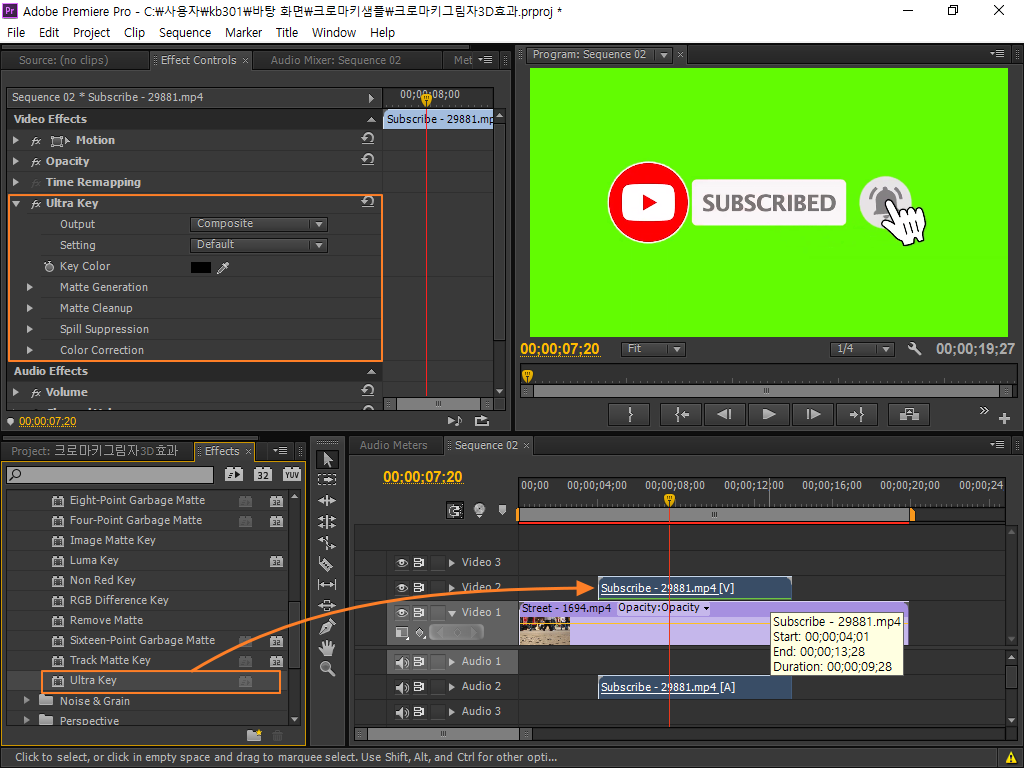Toggle Video 3 track output eye
The width and height of the screenshot is (1024, 768).
[402, 562]
